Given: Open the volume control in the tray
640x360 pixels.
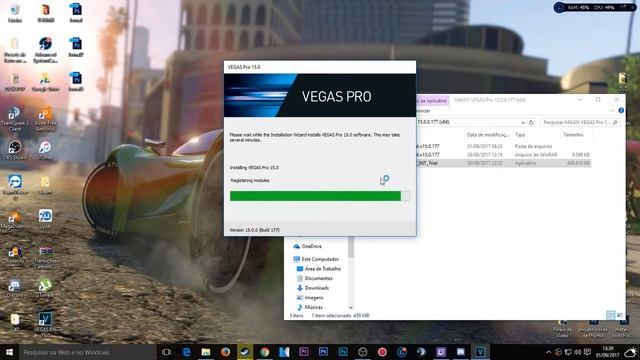Looking at the screenshot, I should coord(578,352).
